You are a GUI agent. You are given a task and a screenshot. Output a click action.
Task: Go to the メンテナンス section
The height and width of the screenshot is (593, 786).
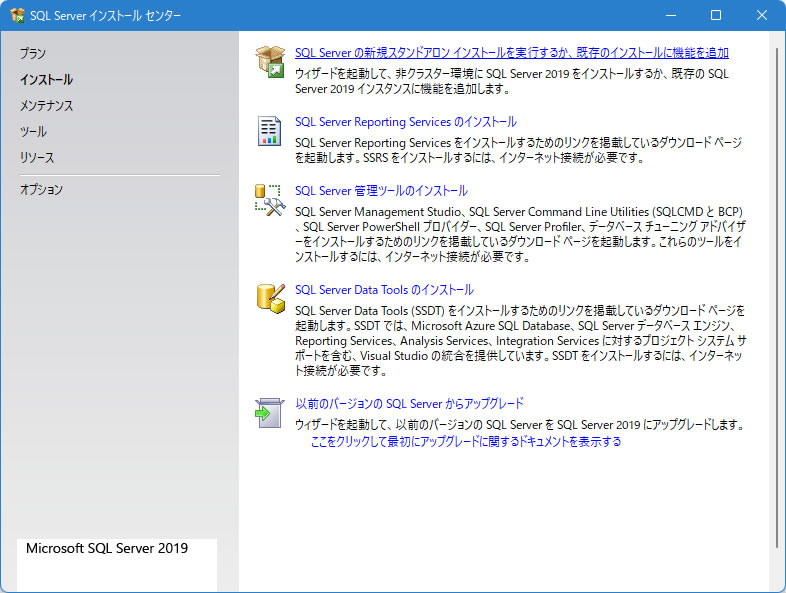(46, 105)
